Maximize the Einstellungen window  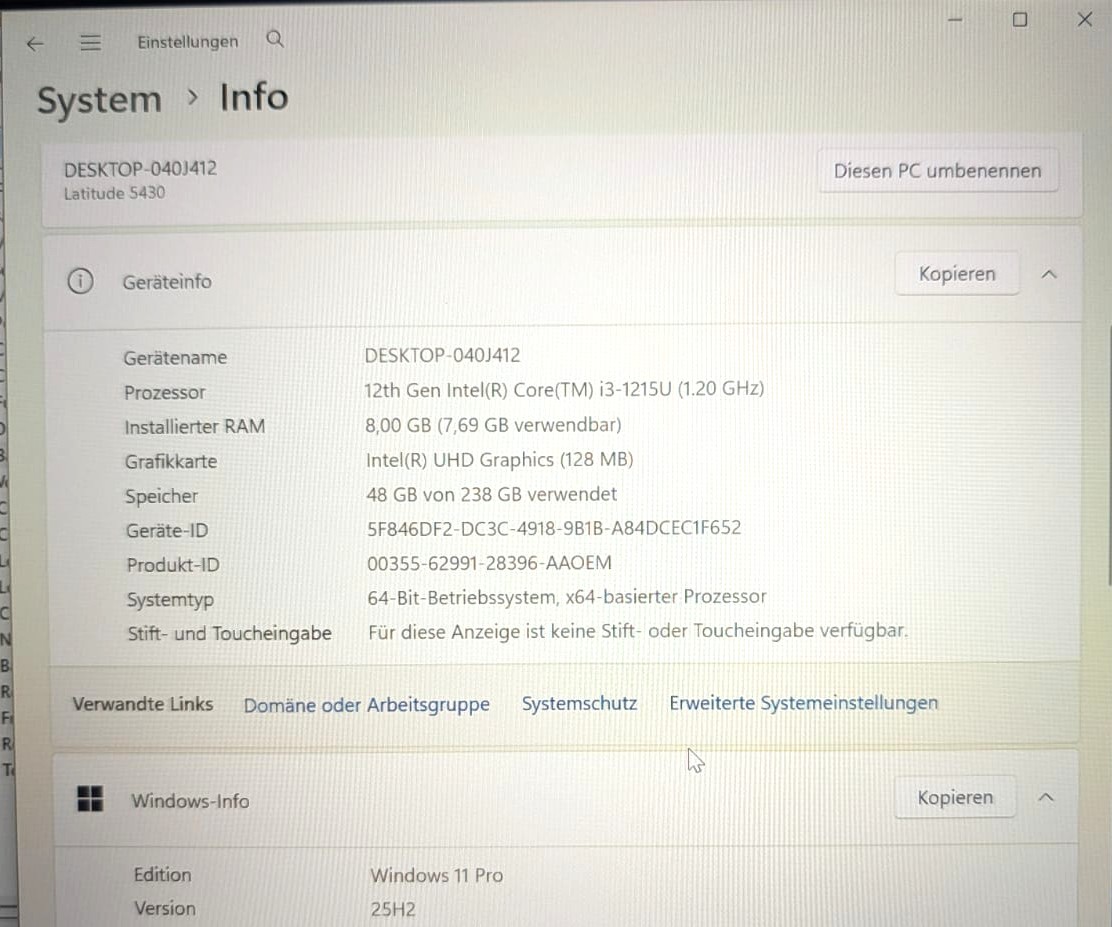tap(1020, 20)
